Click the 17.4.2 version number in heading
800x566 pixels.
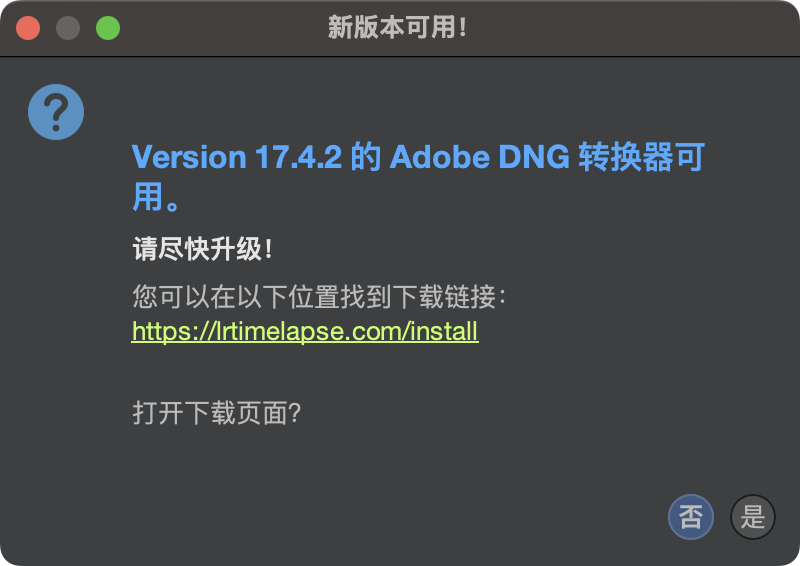click(x=298, y=157)
